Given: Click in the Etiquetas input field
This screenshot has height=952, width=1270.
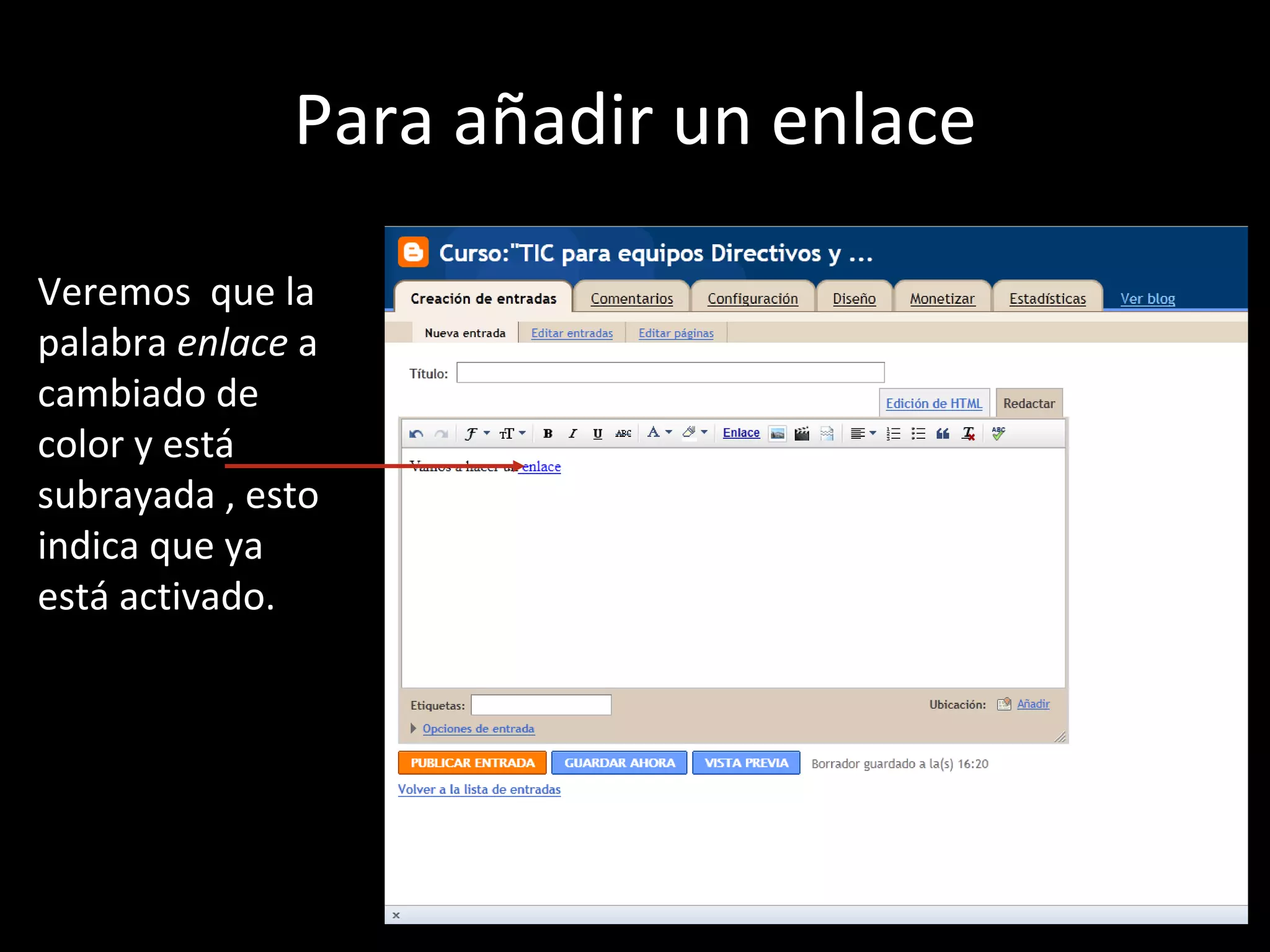Looking at the screenshot, I should [x=541, y=705].
